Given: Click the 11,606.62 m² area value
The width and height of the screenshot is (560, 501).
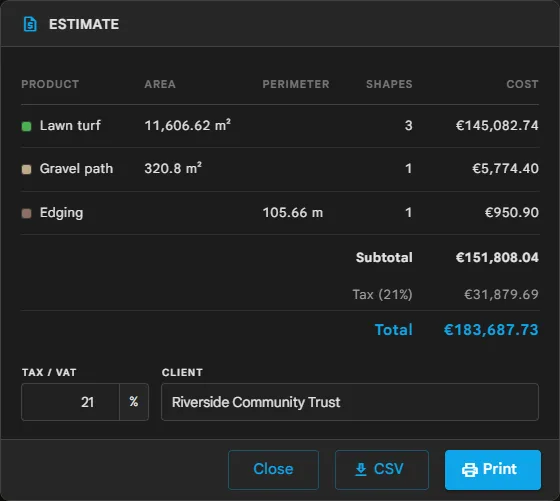Looking at the screenshot, I should pyautogui.click(x=188, y=125).
